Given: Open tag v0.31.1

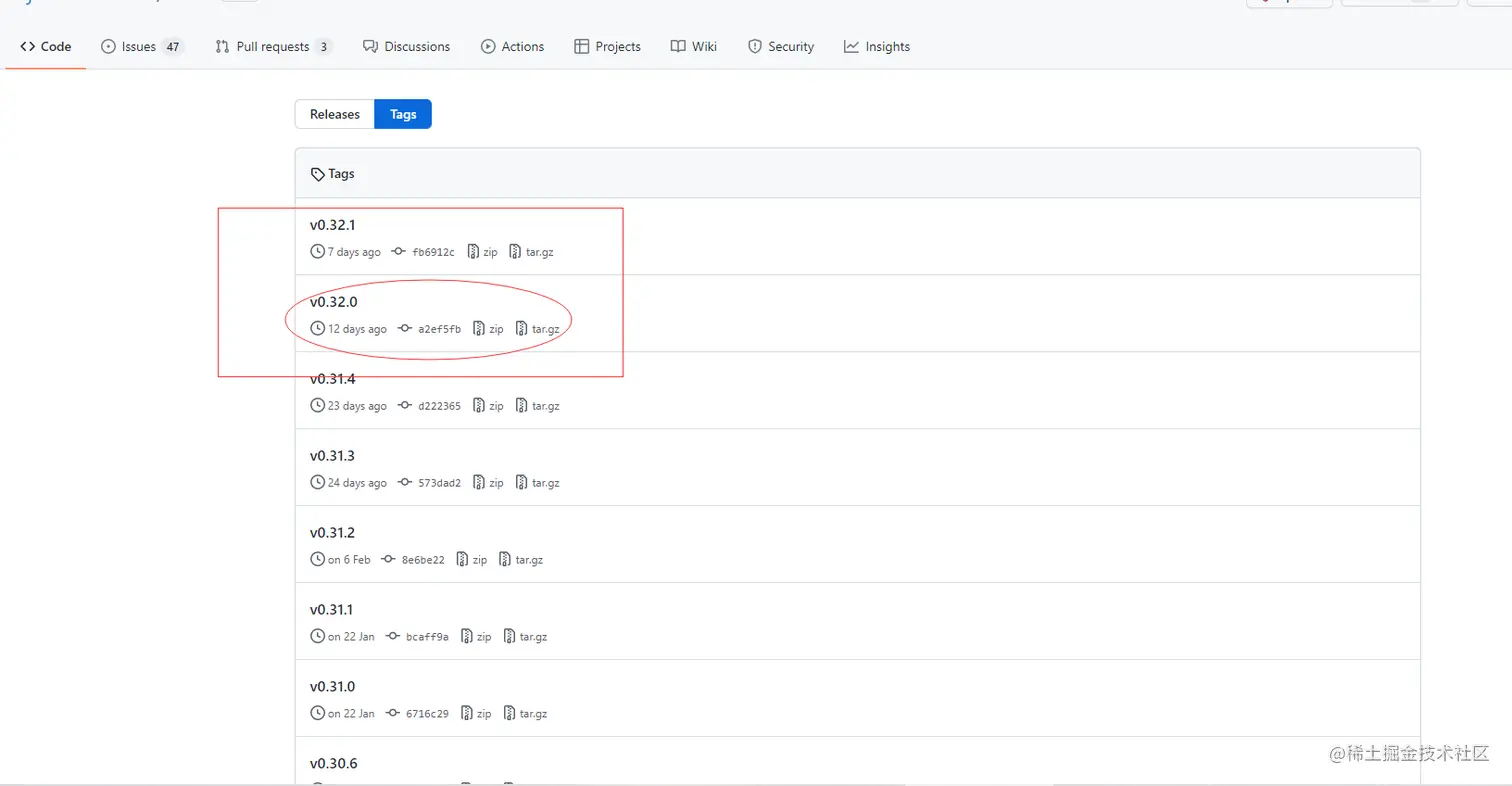Looking at the screenshot, I should pyautogui.click(x=331, y=610).
